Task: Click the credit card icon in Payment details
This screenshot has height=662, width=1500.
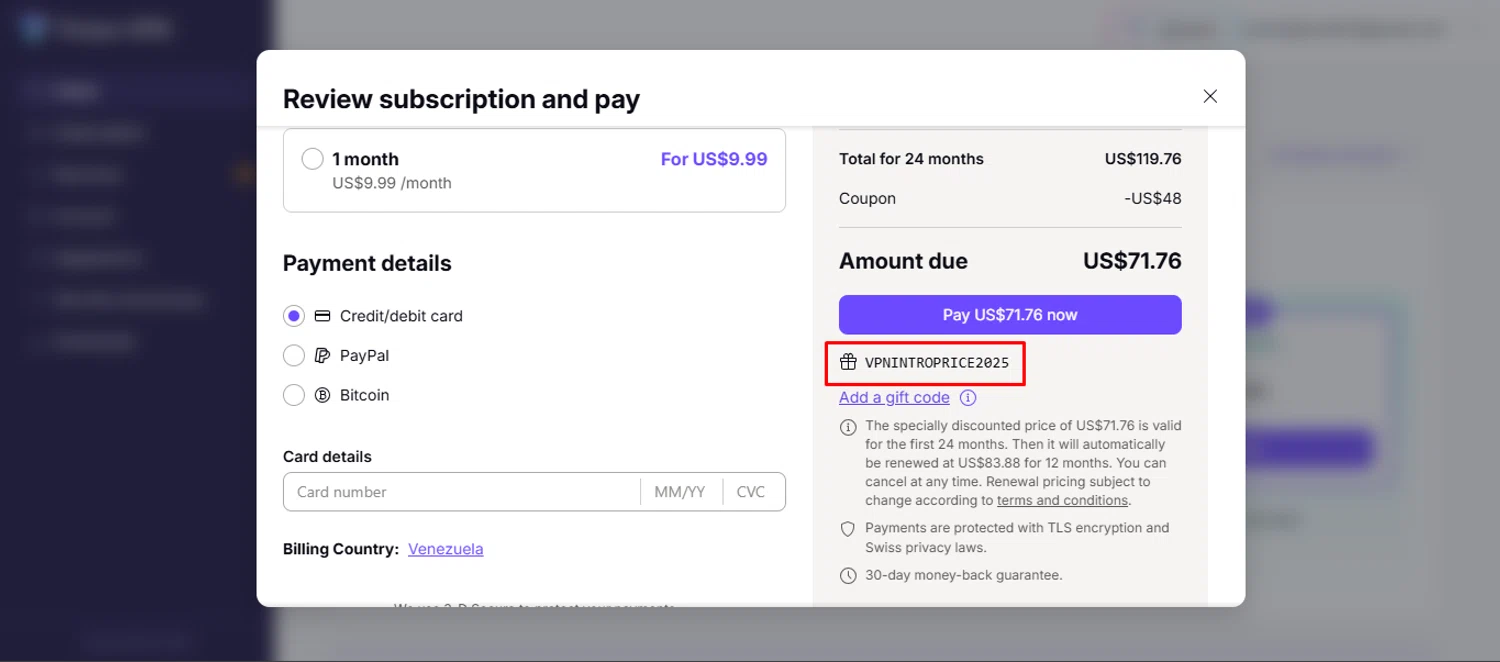Action: (322, 316)
